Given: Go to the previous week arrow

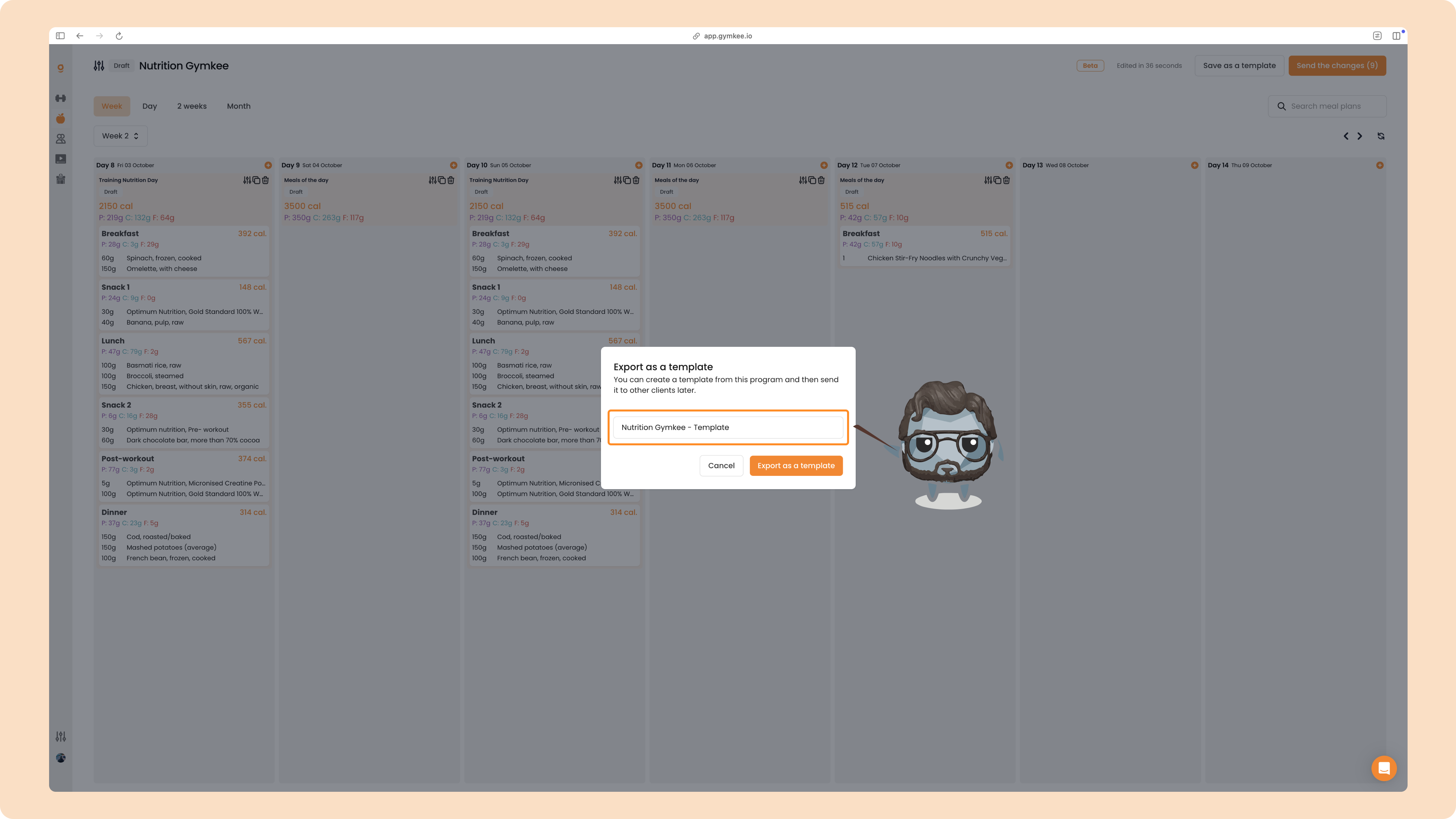Looking at the screenshot, I should [x=1346, y=136].
